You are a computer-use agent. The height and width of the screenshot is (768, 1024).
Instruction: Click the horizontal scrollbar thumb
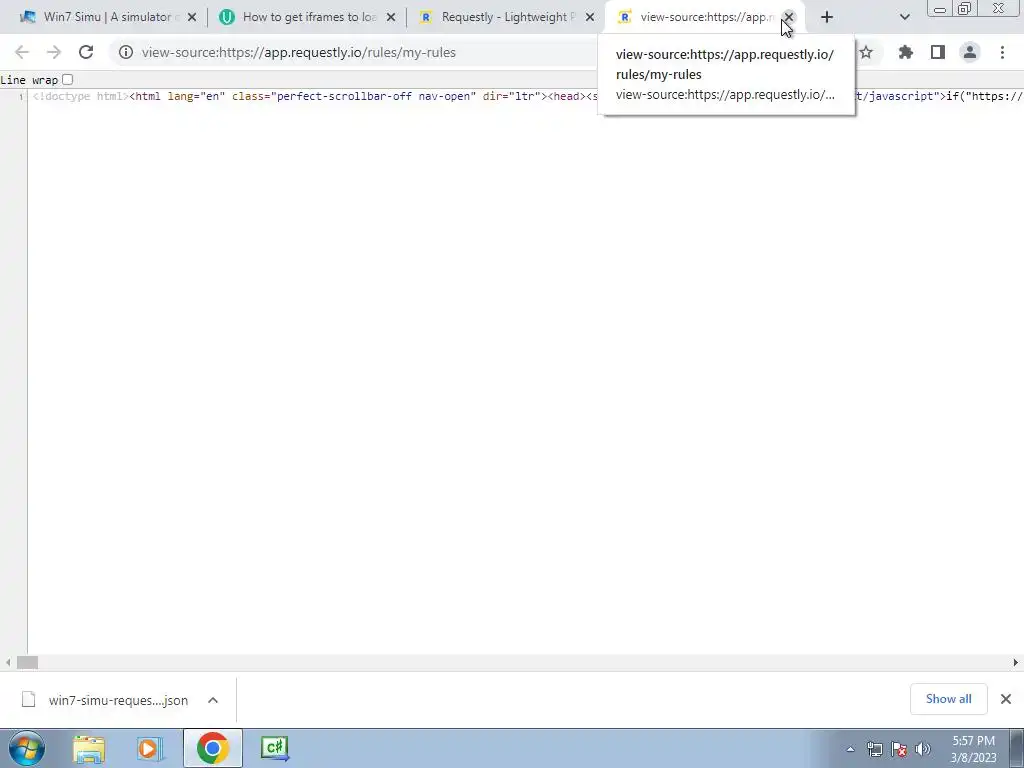pos(27,663)
